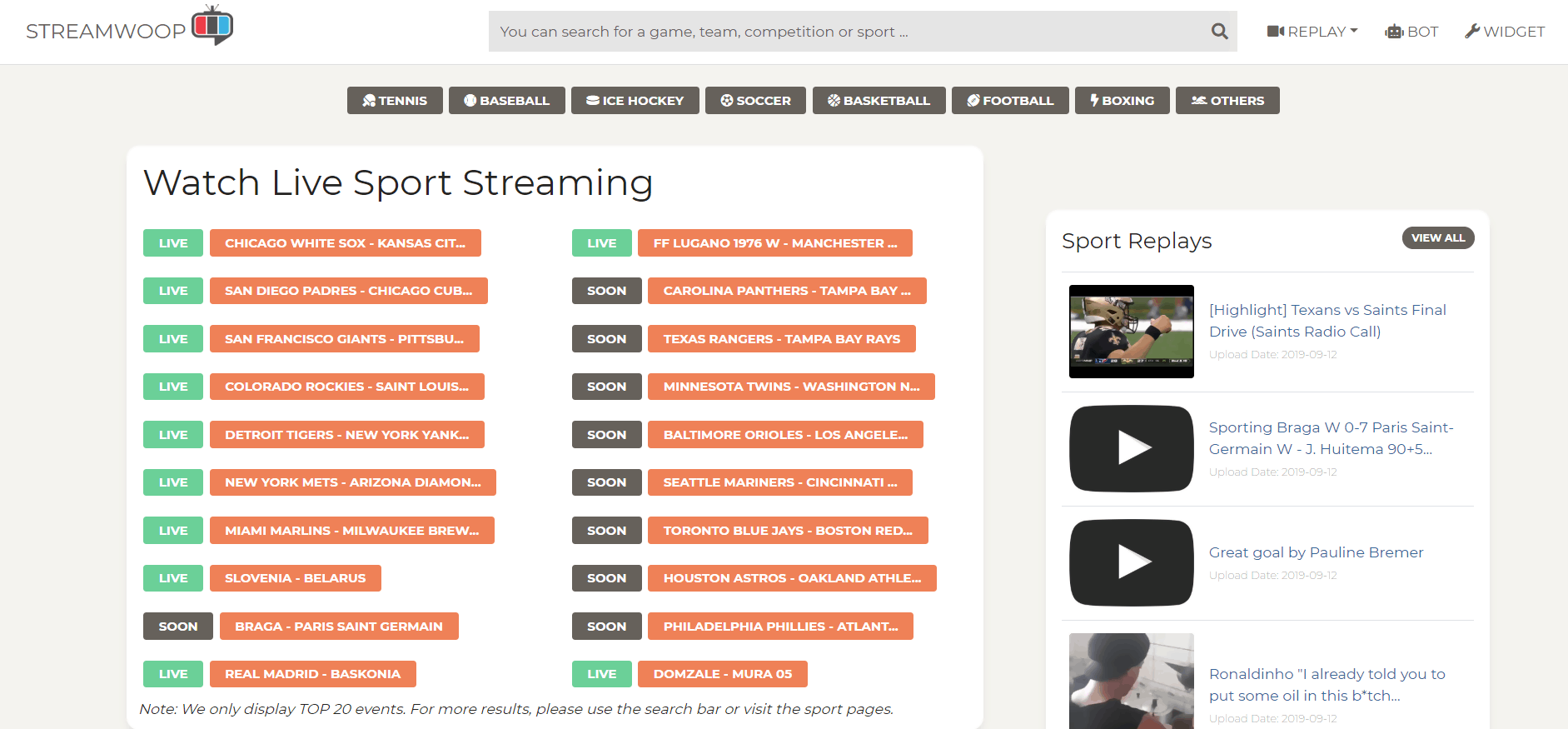This screenshot has width=1568, height=729.
Task: Click the boxing lightning icon
Action: coord(1095,101)
